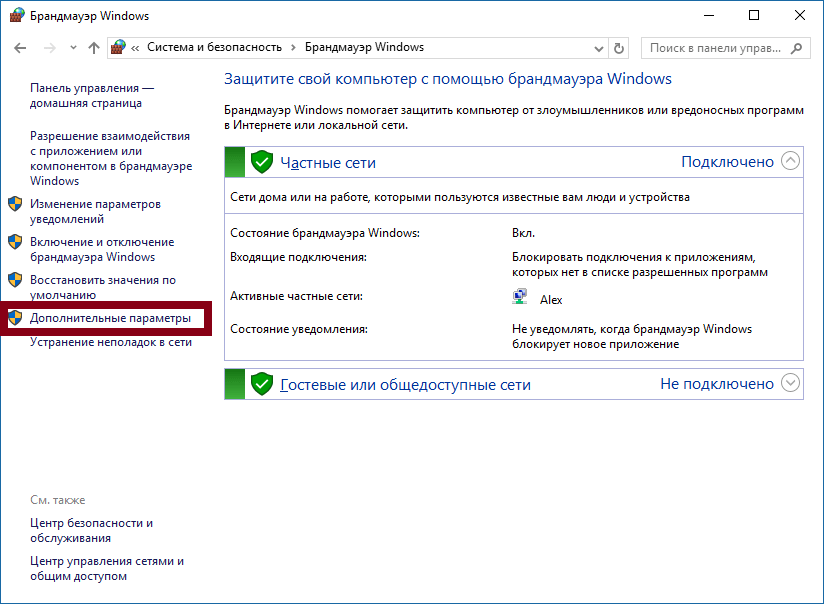Screen dimensions: 824x604
Task: Go up one level with the Up arrow
Action: click(x=94, y=48)
